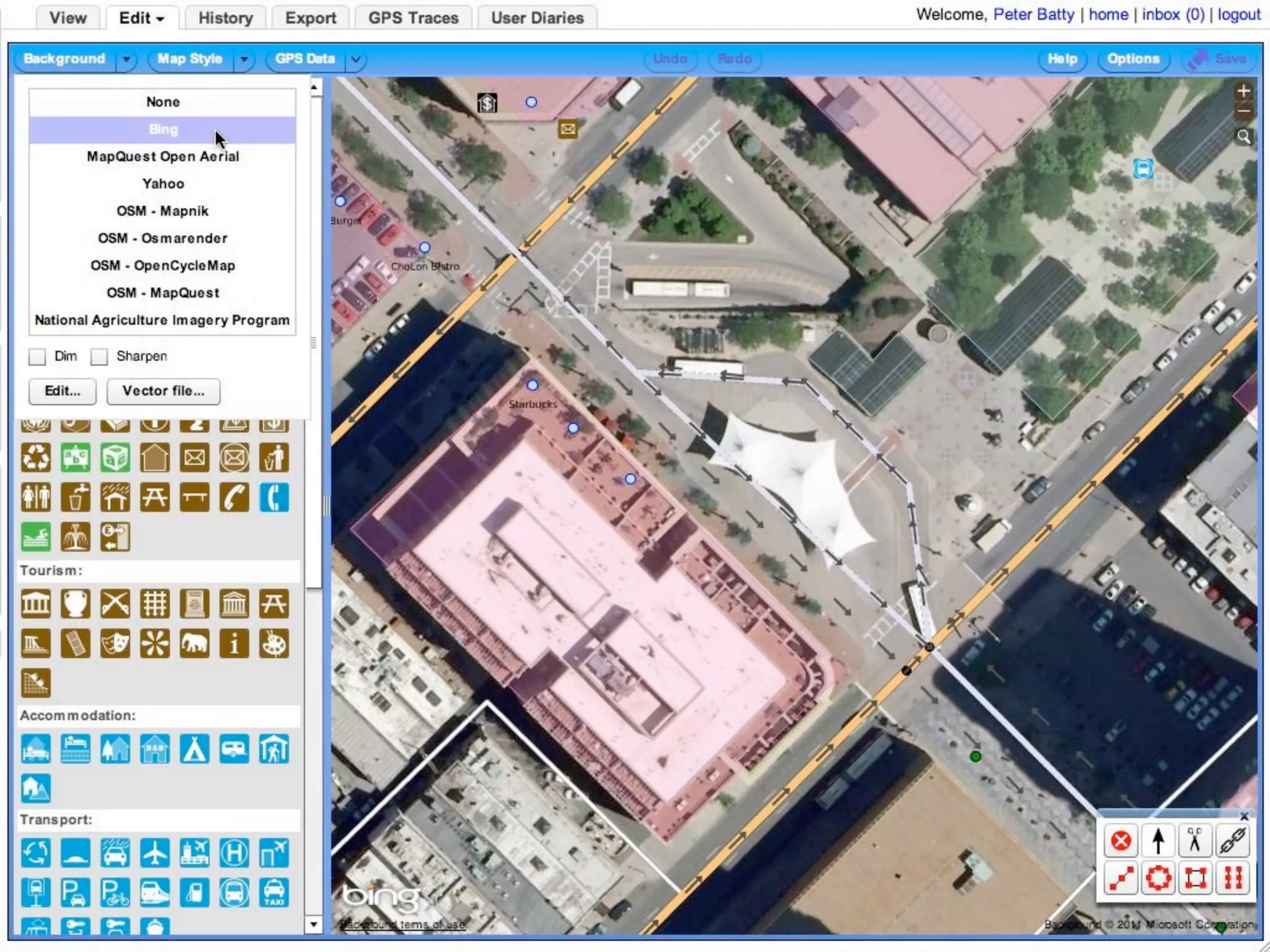Choose OSM - OpenCycleMap background option

coord(162,265)
